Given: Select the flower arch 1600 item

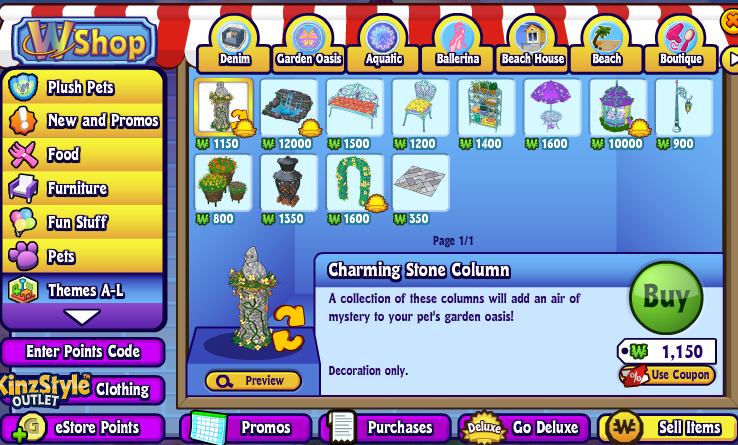Looking at the screenshot, I should point(354,183).
